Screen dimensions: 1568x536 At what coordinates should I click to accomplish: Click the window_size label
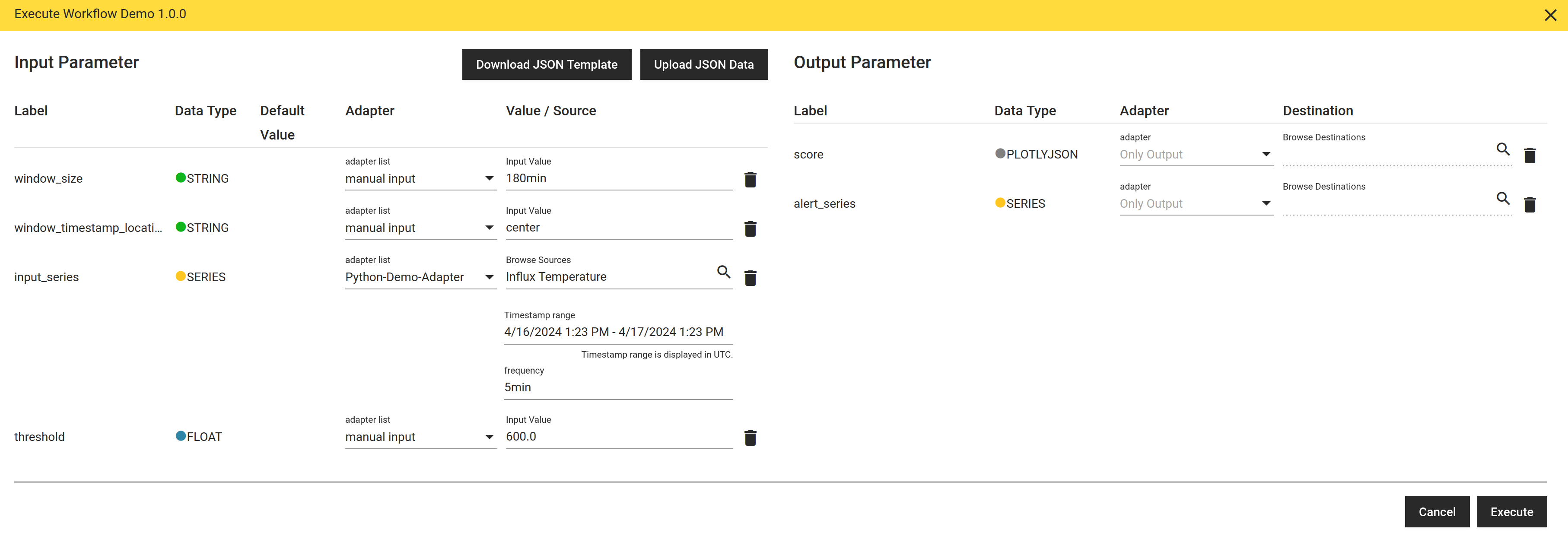49,179
